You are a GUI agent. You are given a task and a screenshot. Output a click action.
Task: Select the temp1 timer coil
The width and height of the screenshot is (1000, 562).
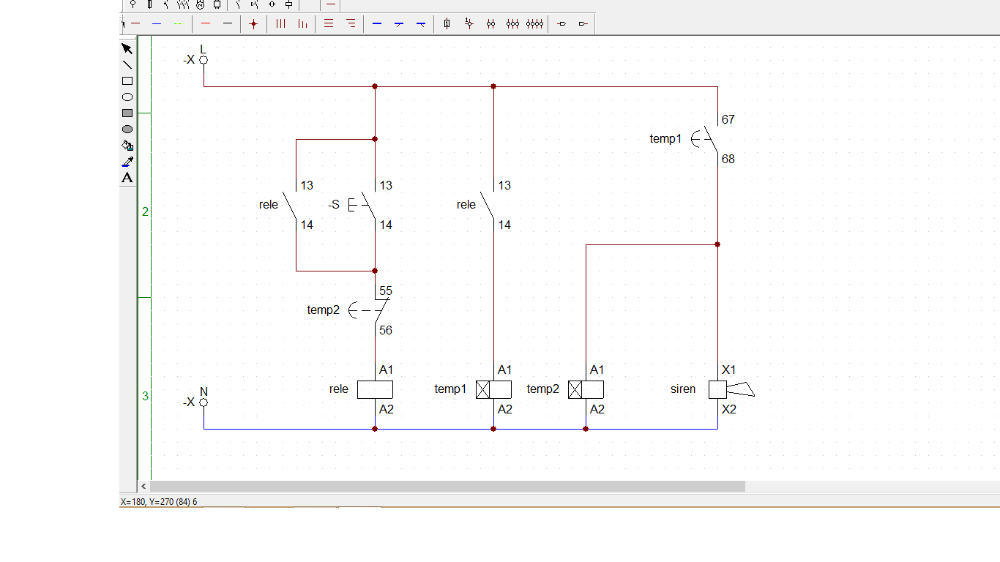pyautogui.click(x=493, y=389)
